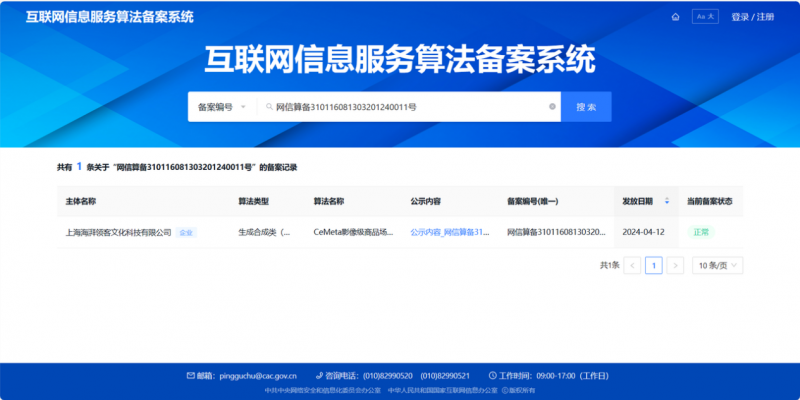Open the 备案编号 search type dropdown
This screenshot has width=800, height=400.
222,107
